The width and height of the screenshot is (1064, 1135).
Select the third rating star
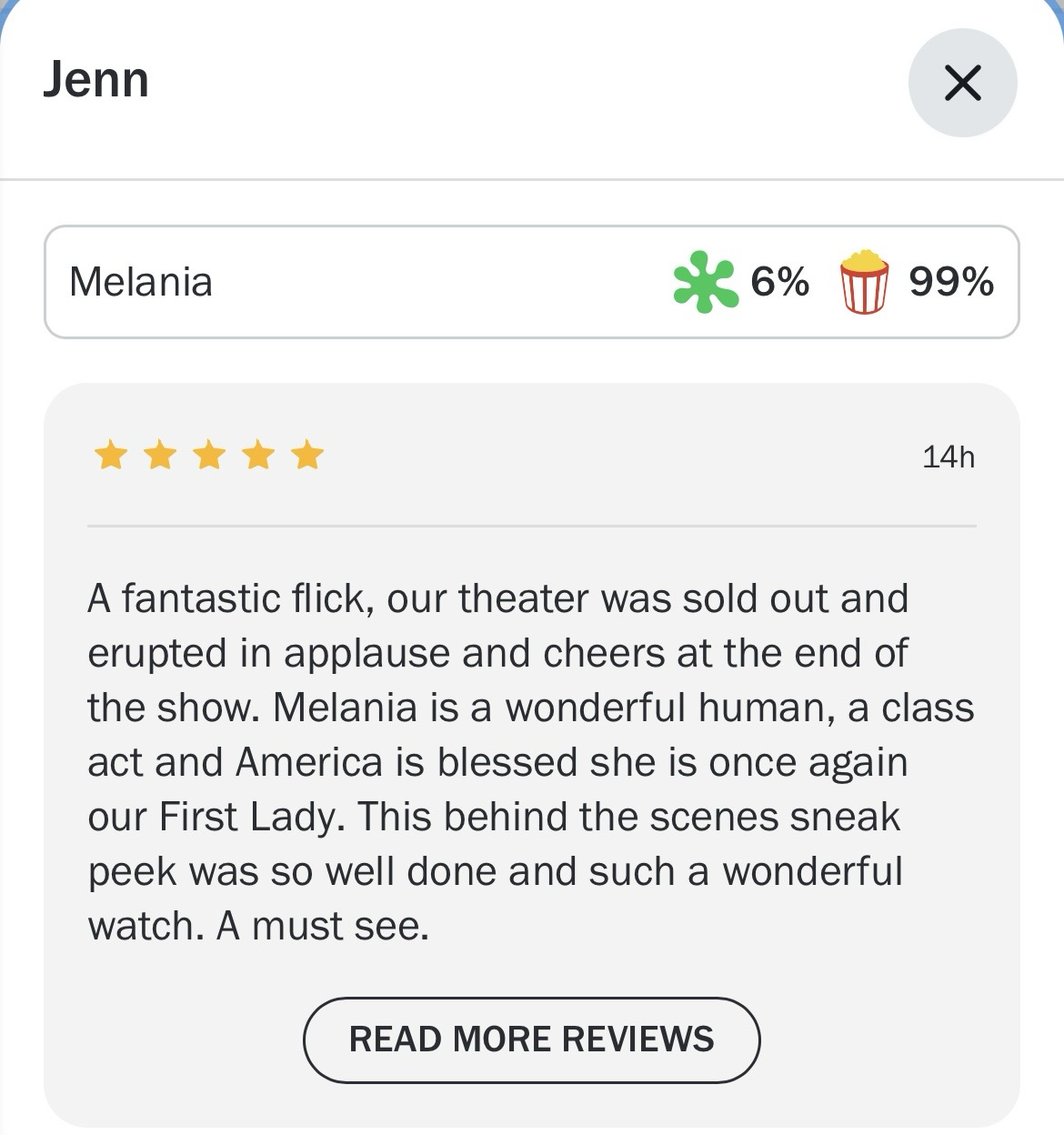[x=209, y=455]
